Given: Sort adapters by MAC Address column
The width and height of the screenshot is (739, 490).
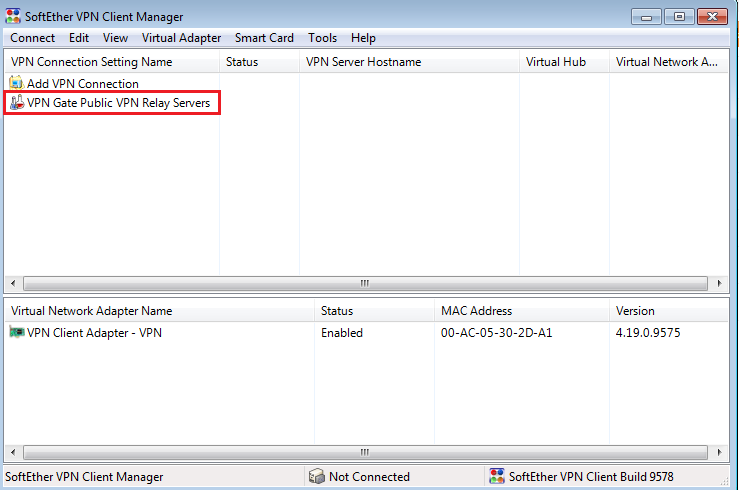Looking at the screenshot, I should point(522,311).
